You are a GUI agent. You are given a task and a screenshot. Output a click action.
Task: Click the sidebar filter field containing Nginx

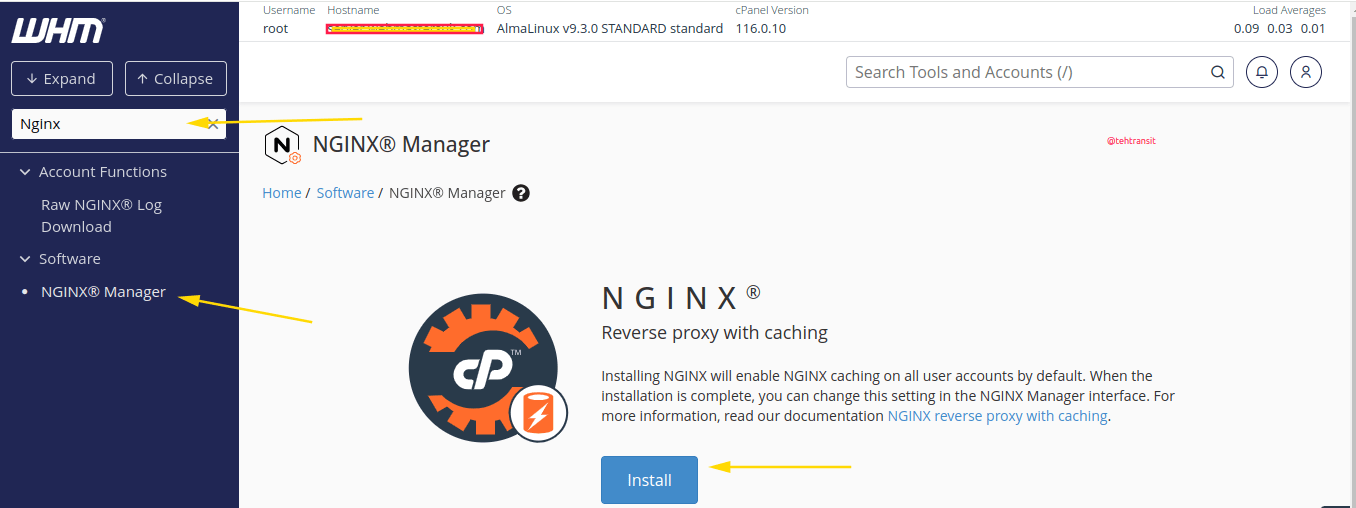(x=105, y=125)
